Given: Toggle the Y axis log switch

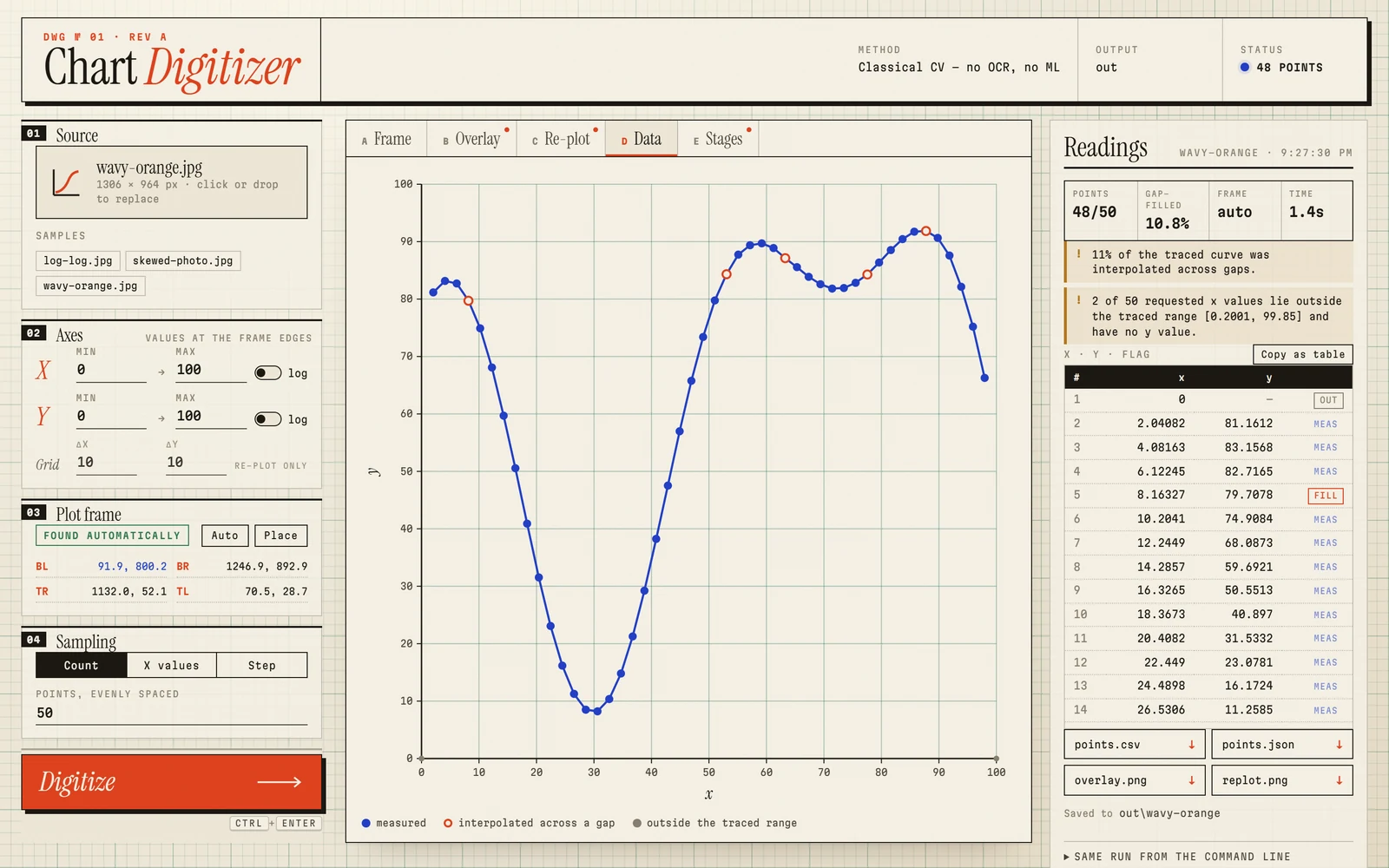Looking at the screenshot, I should tap(267, 419).
